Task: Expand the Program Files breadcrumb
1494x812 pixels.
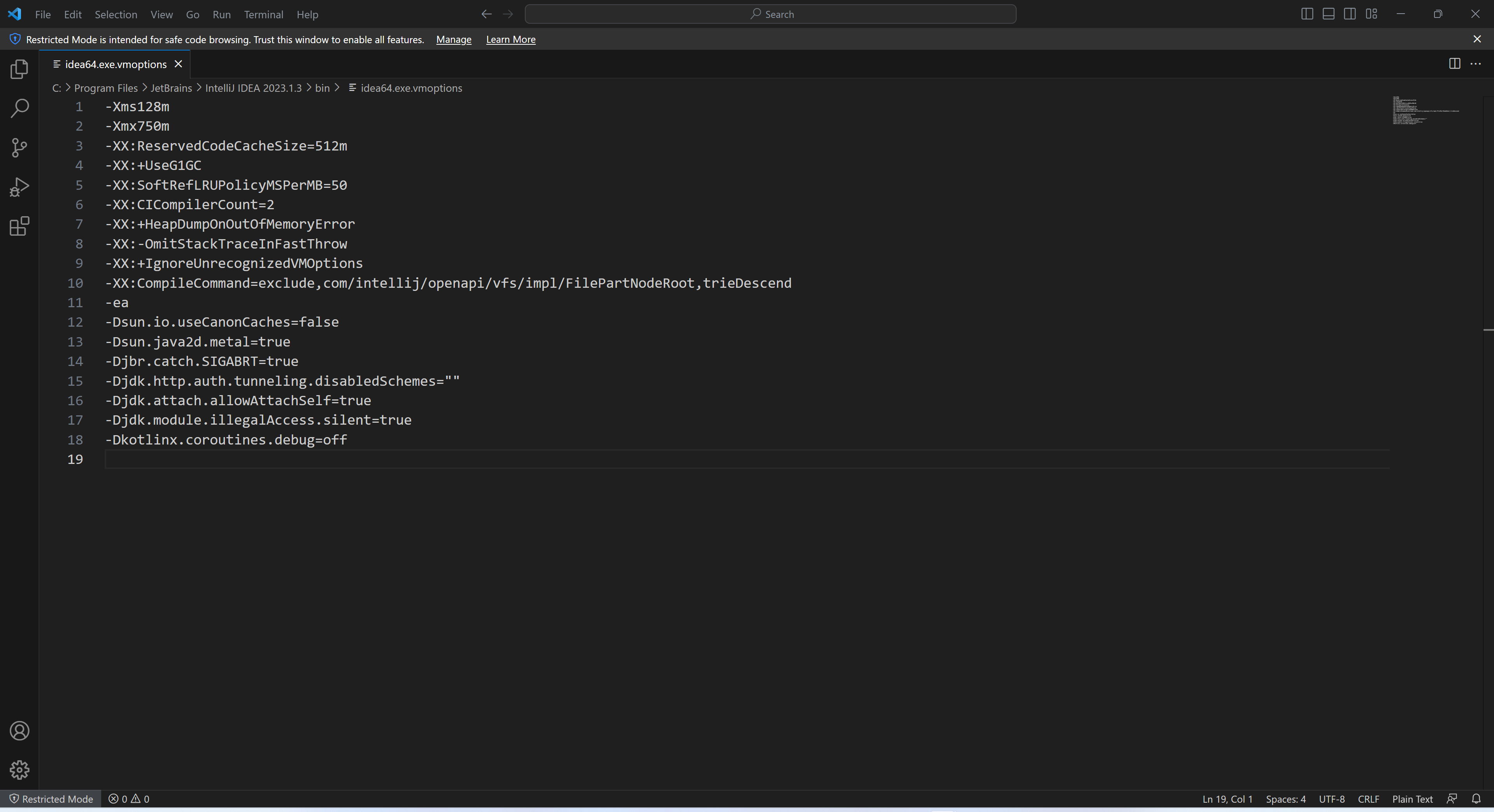Action: click(105, 88)
